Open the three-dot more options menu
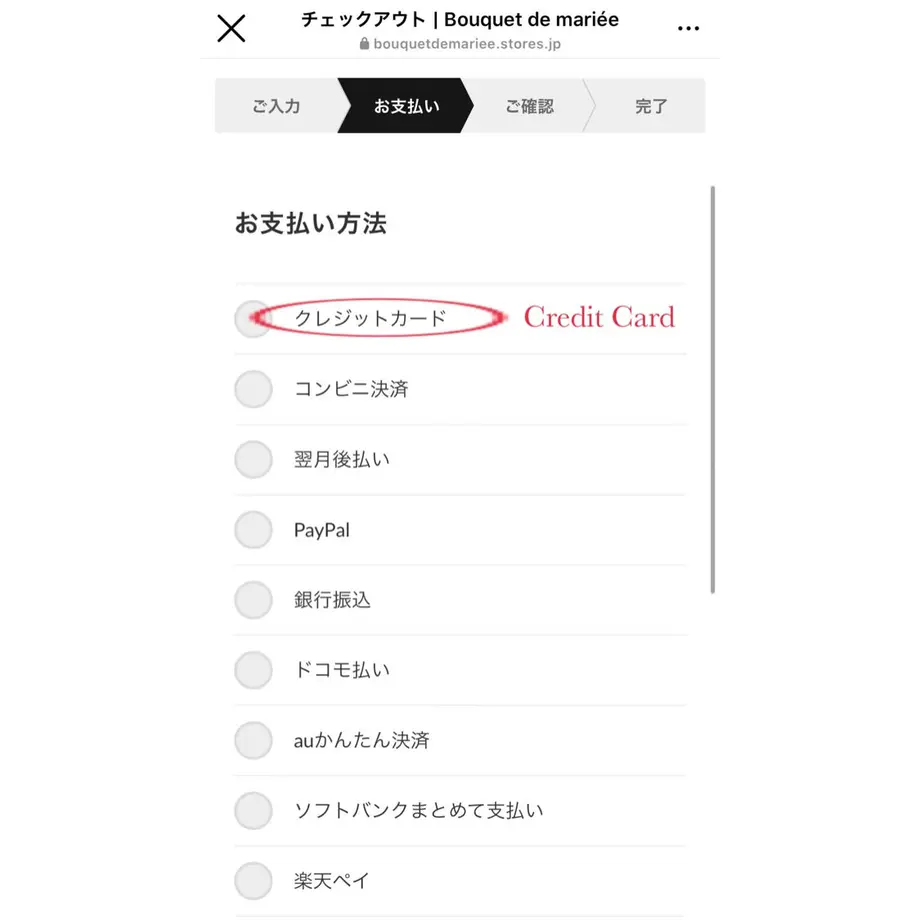 click(688, 28)
